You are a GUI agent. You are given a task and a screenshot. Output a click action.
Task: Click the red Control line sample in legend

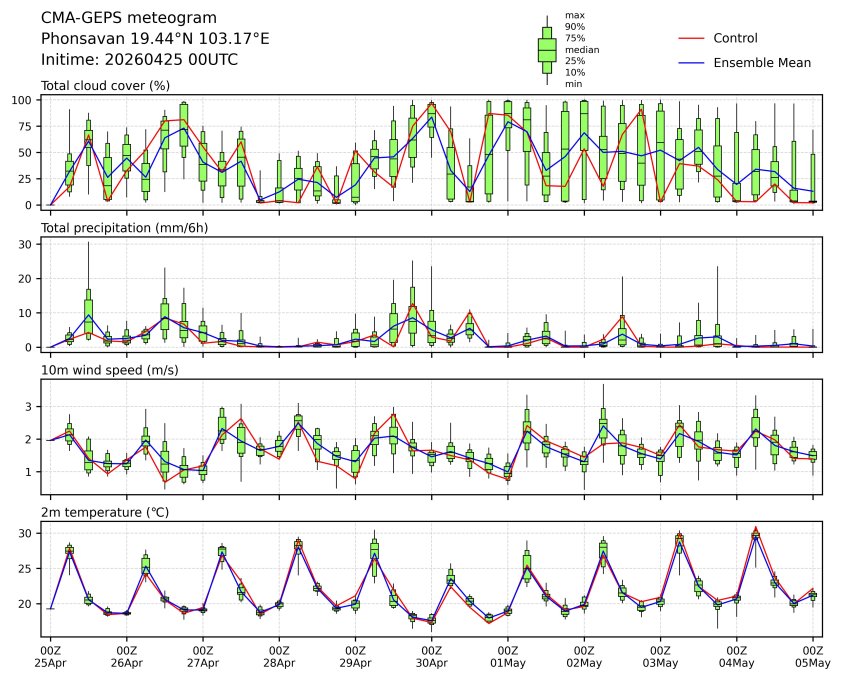[693, 38]
